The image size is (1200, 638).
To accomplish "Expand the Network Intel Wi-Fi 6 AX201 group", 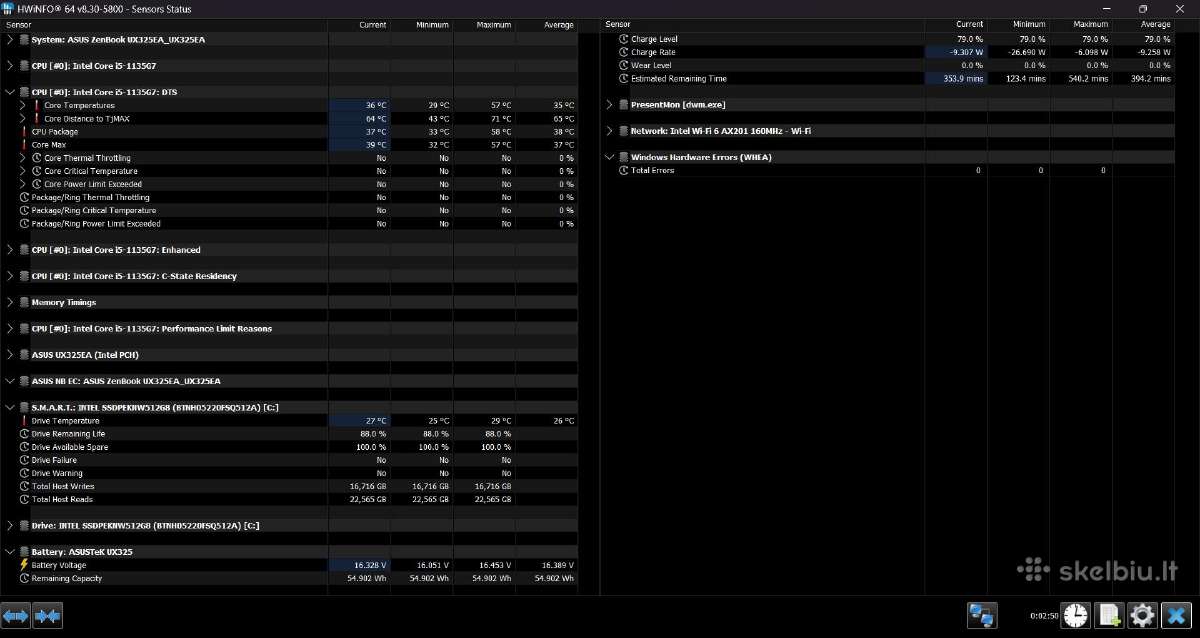I will [610, 130].
